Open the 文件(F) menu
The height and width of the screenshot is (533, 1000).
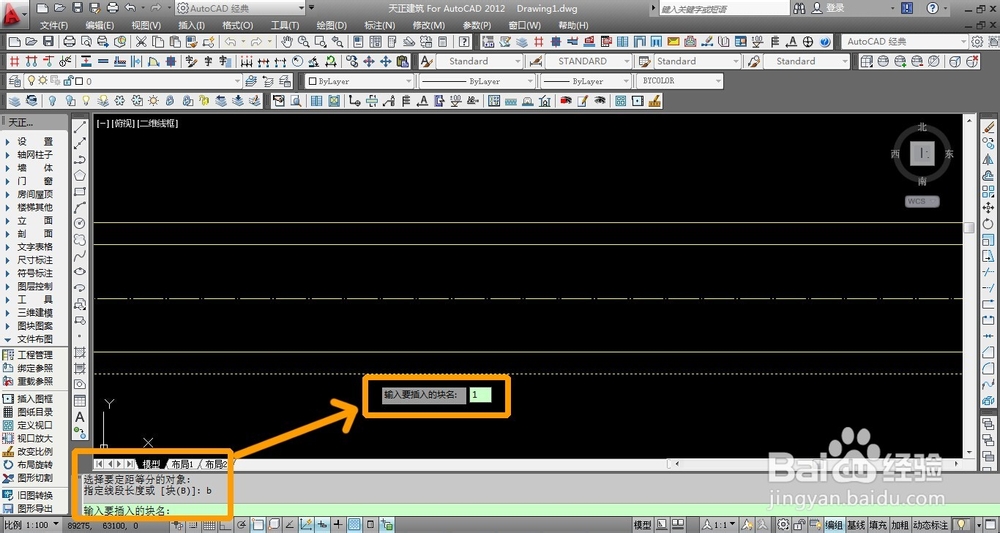coord(54,25)
